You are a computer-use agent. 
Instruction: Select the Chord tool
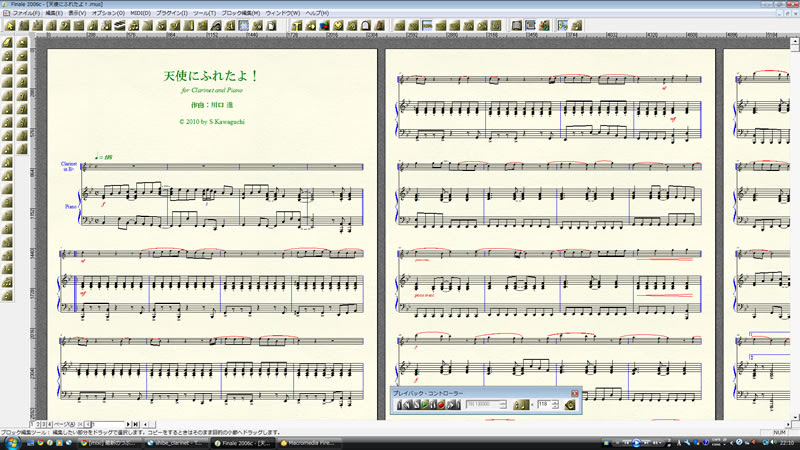point(203,26)
